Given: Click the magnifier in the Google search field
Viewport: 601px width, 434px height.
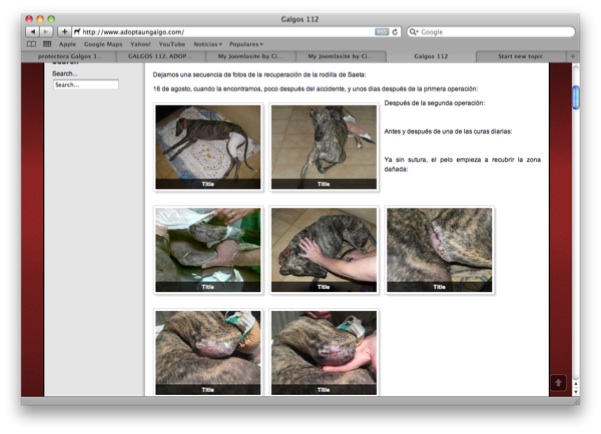Looking at the screenshot, I should click(x=413, y=32).
